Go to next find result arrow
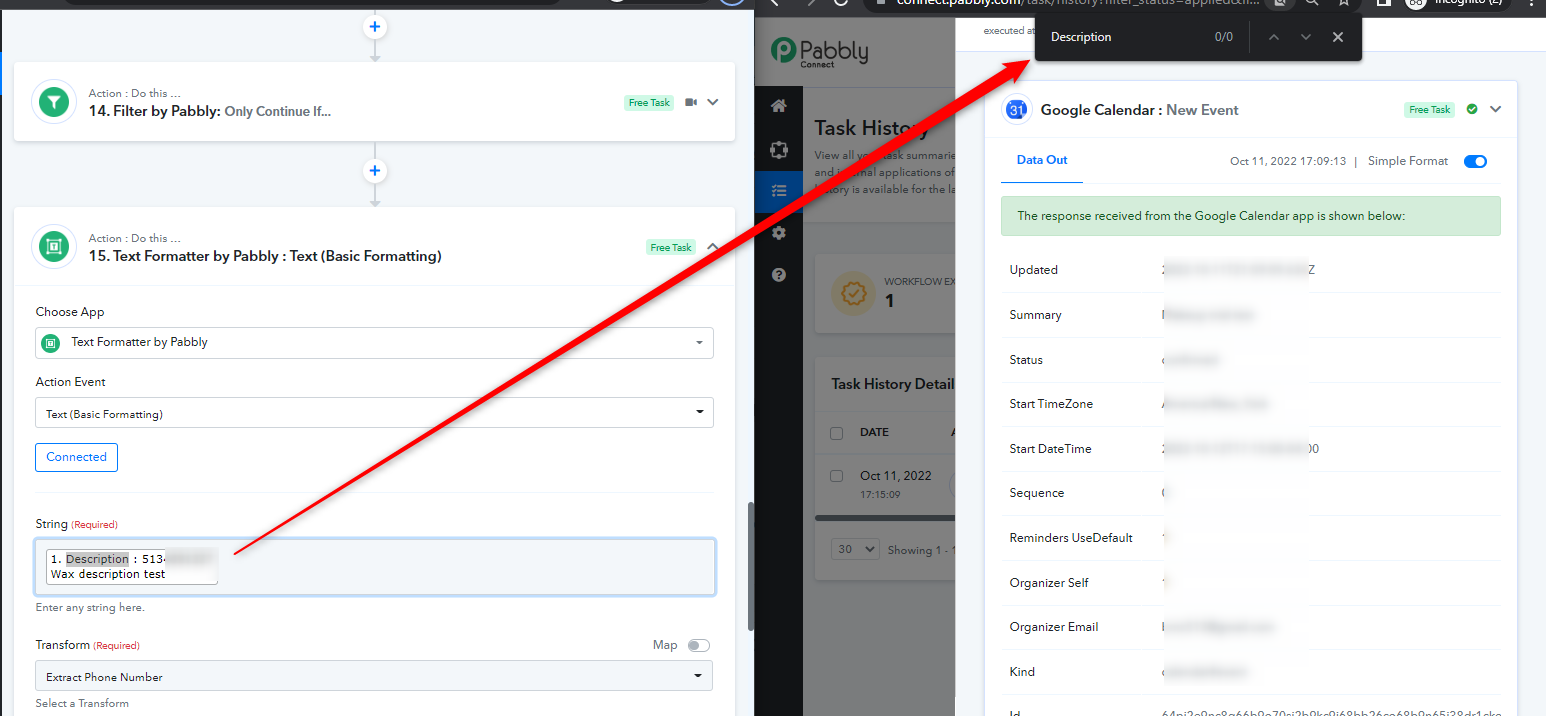 (x=1305, y=37)
